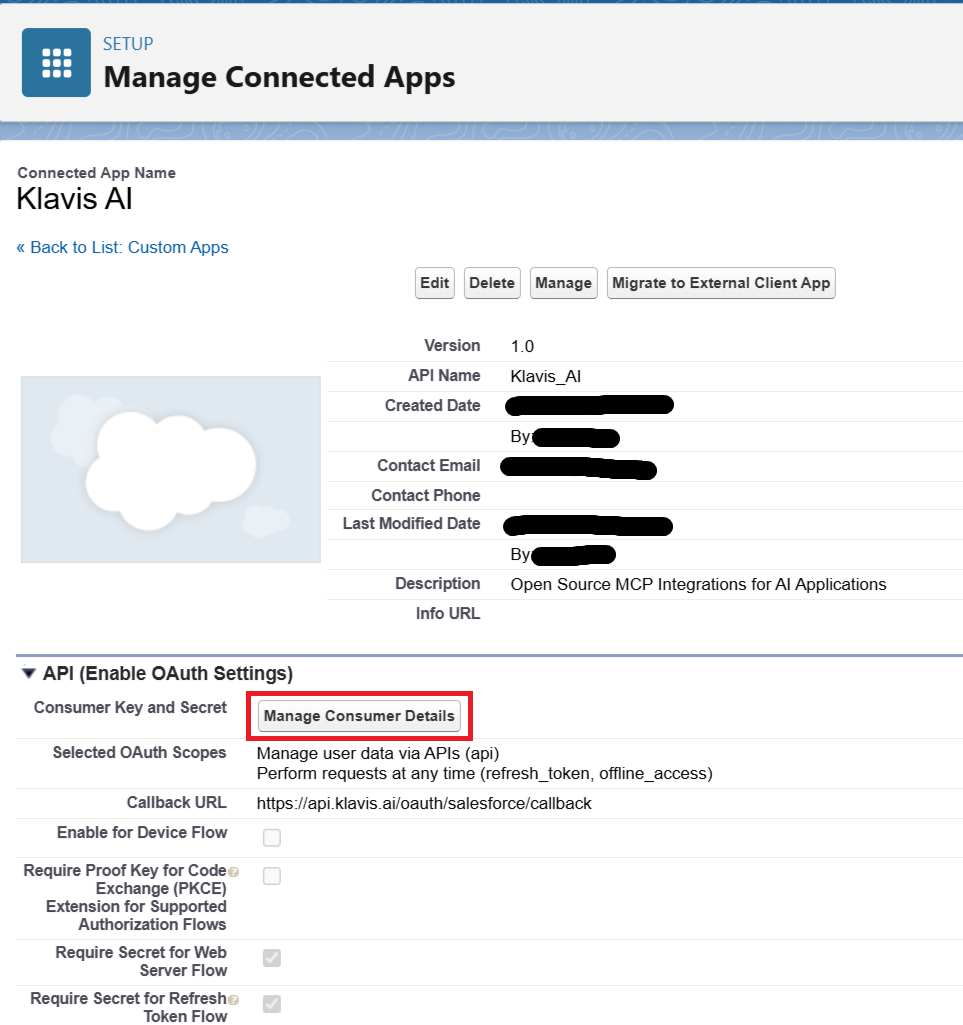
Task: Toggle Require Secret for Refresh Token Flow checkbox
Action: pos(272,1003)
